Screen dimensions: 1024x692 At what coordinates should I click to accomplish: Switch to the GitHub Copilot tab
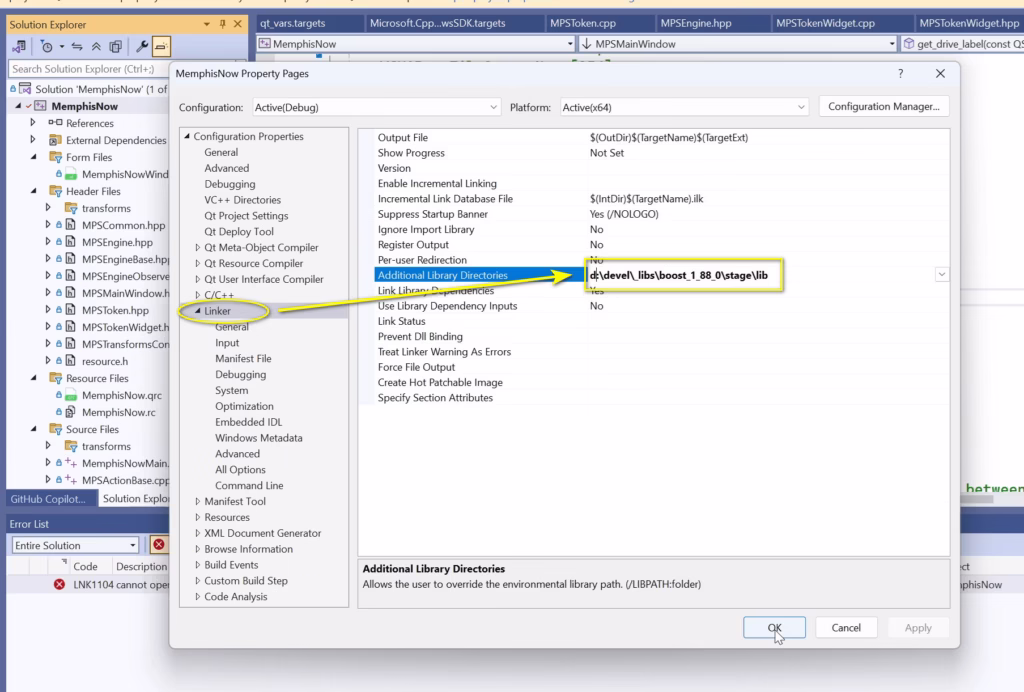pos(49,498)
